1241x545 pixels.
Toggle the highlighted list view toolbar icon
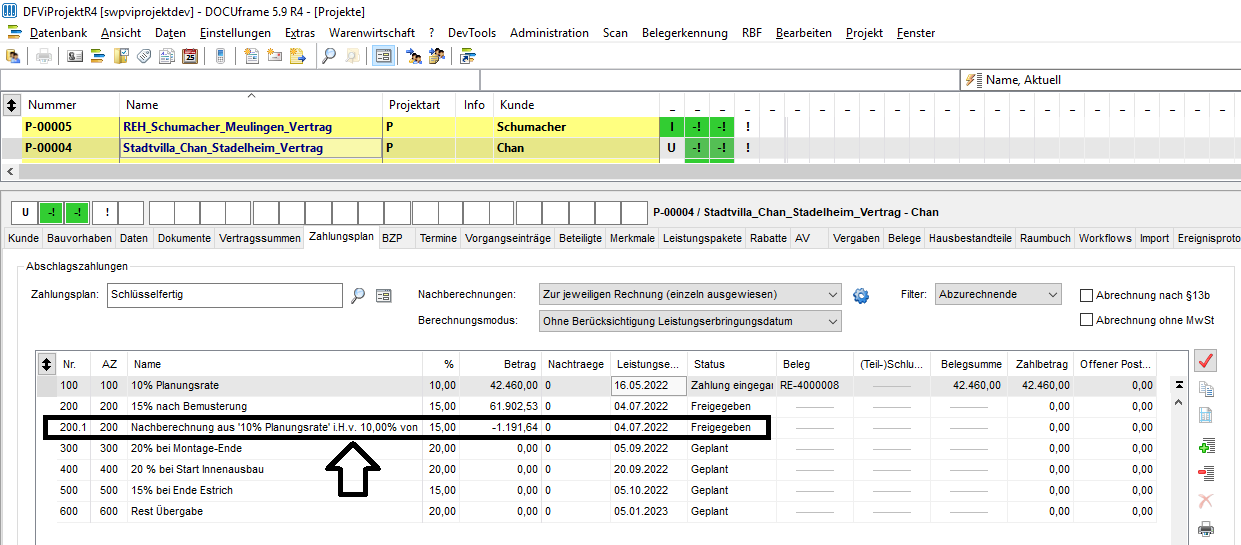[383, 56]
